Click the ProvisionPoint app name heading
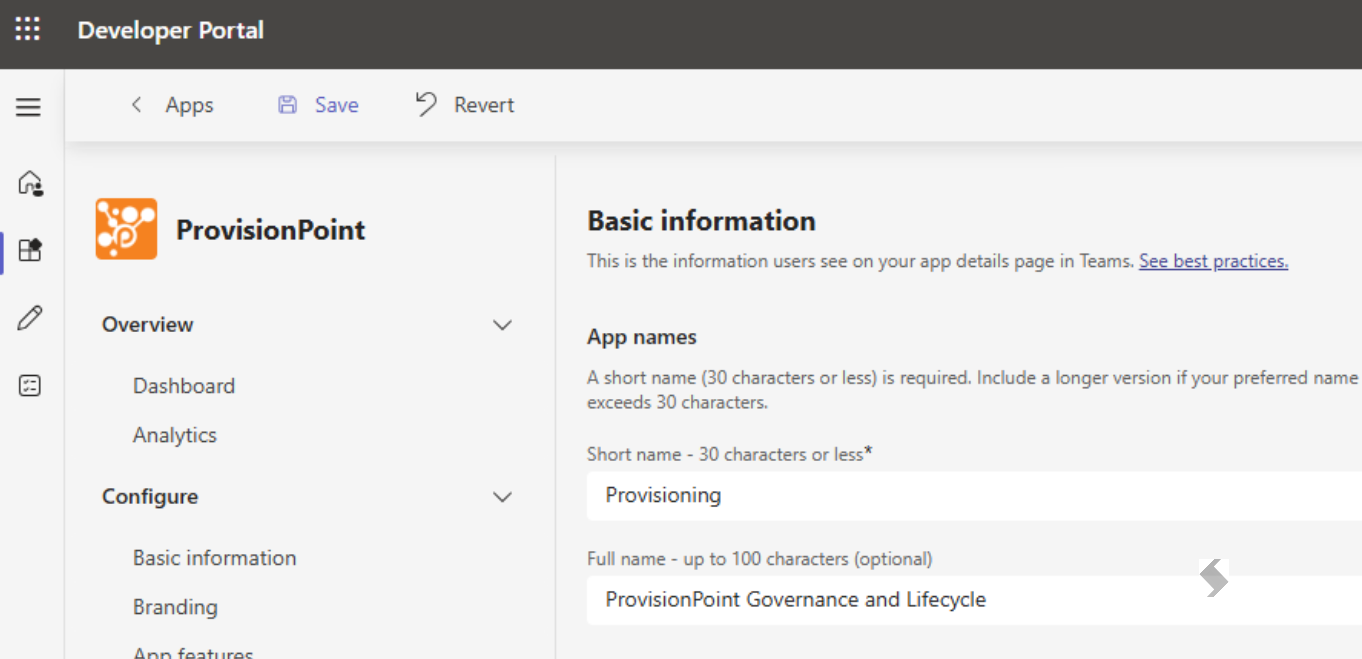Screen dimensions: 1362x659 point(271,230)
